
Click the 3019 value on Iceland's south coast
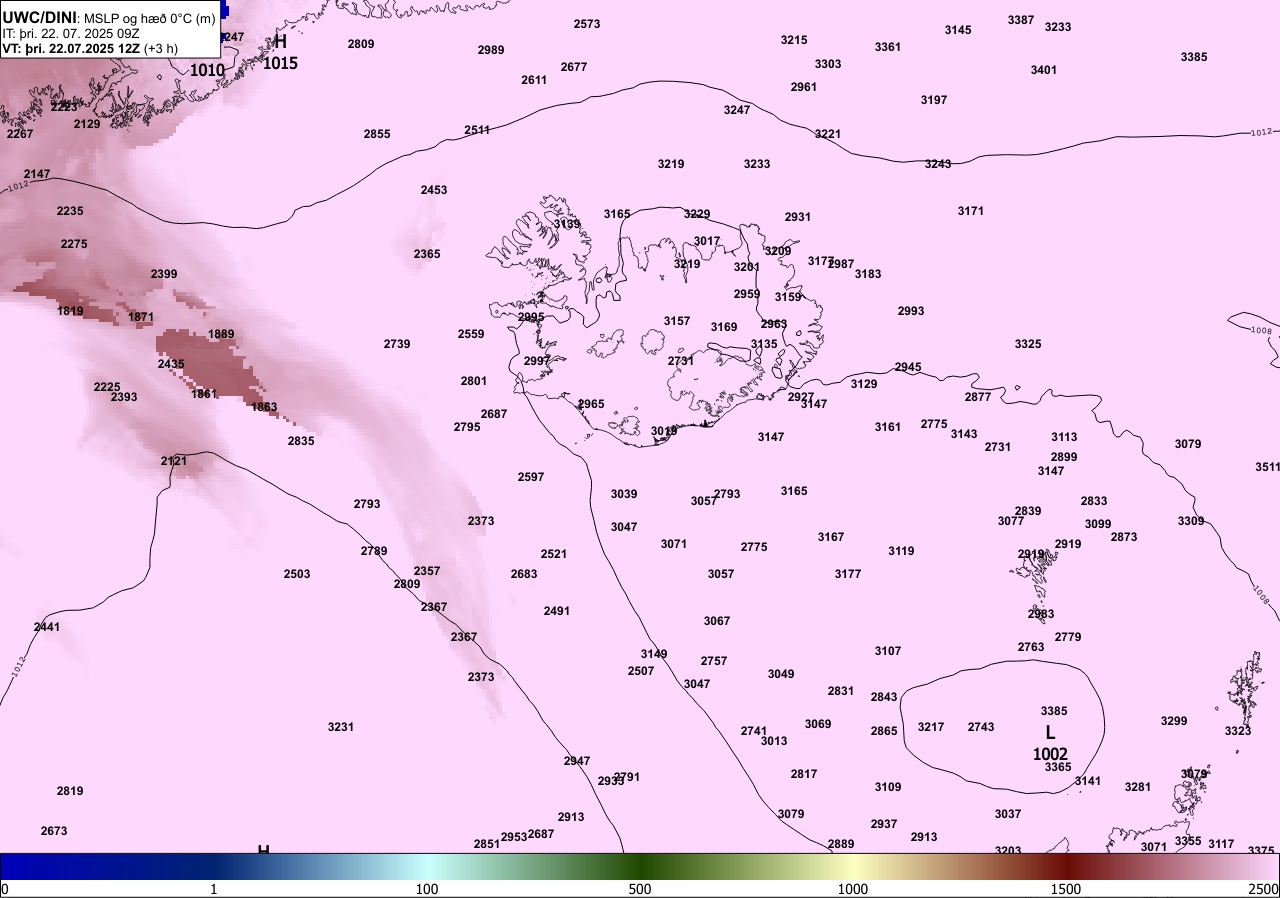click(664, 431)
